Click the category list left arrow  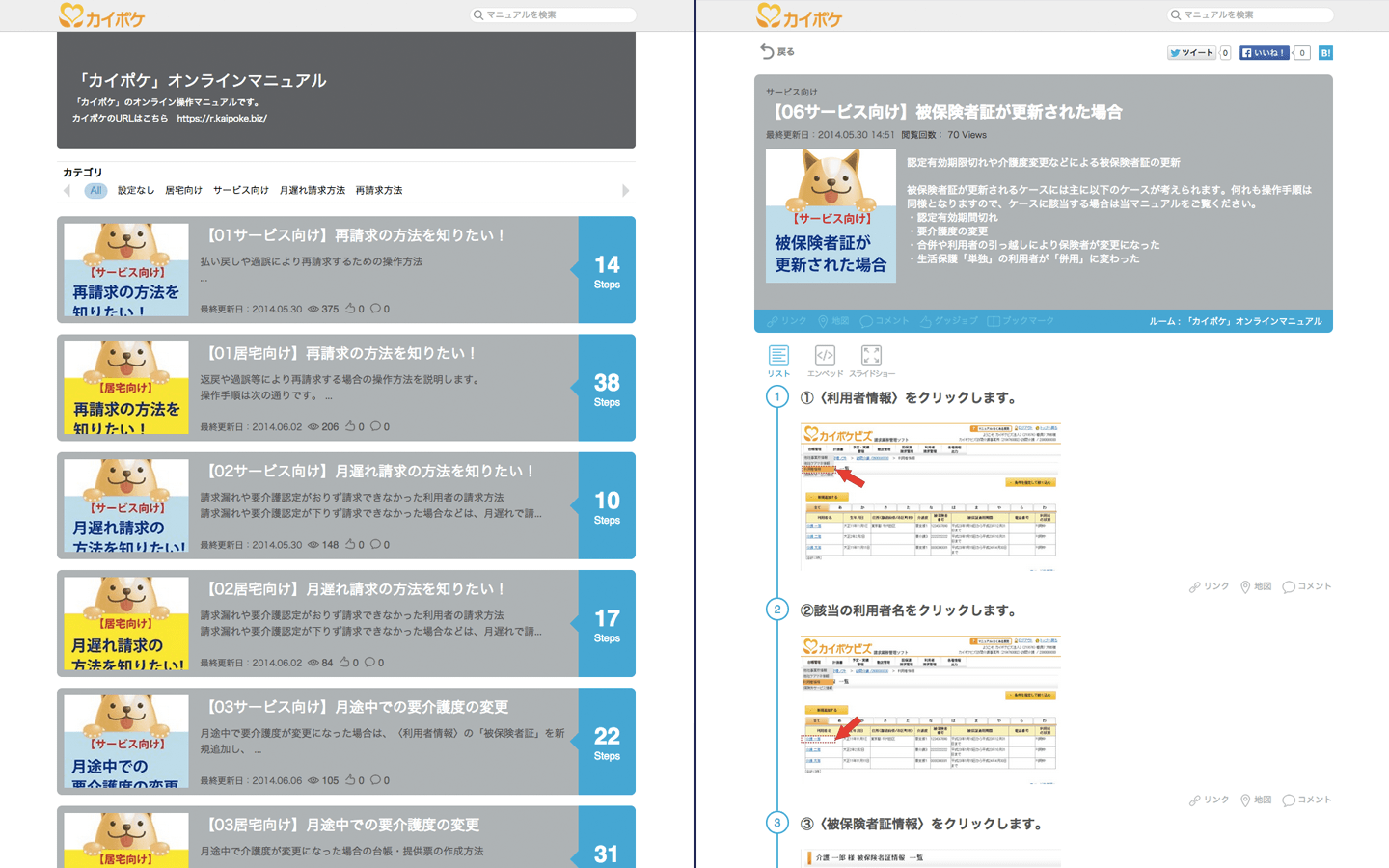[x=67, y=191]
